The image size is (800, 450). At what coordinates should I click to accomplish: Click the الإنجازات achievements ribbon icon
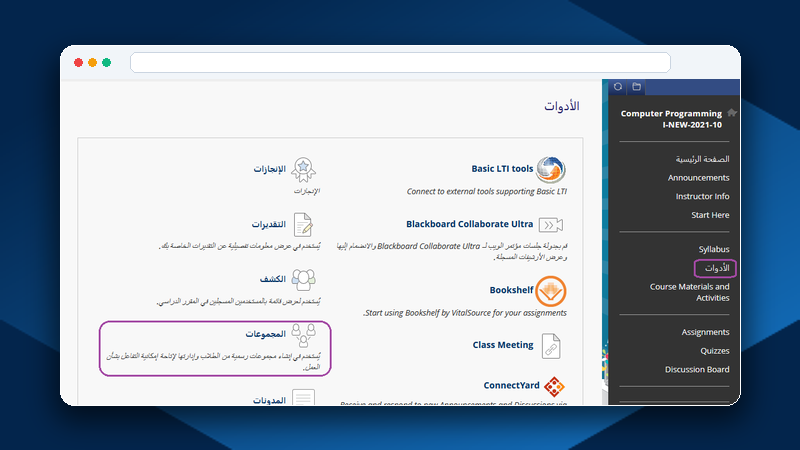coord(303,170)
